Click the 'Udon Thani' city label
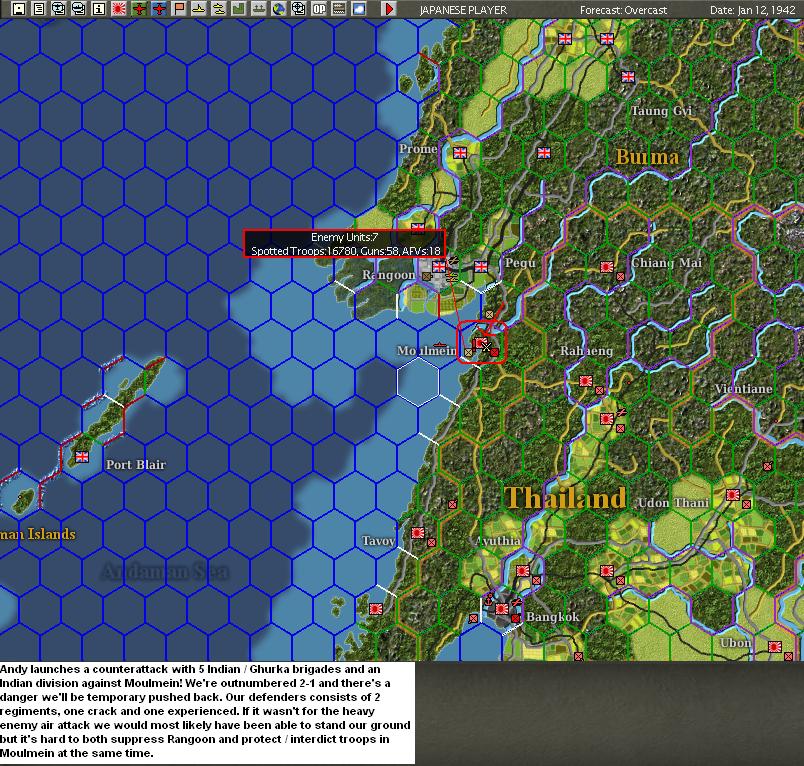804x766 pixels. 673,503
